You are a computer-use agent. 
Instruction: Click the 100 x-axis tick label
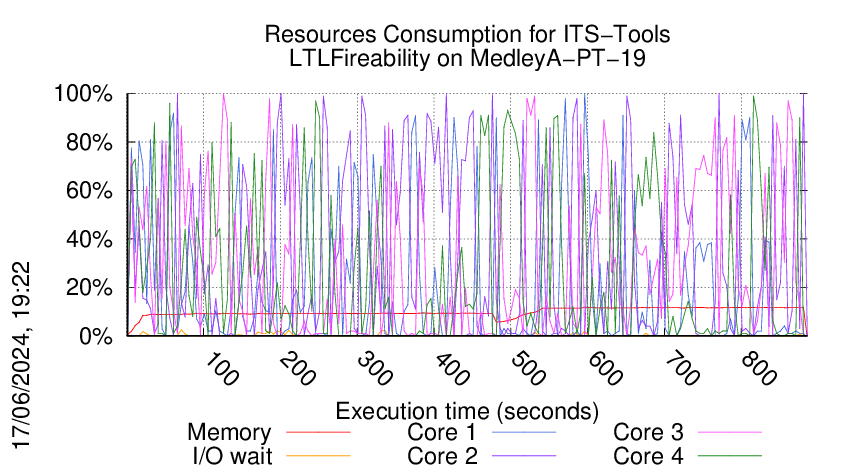pyautogui.click(x=221, y=369)
